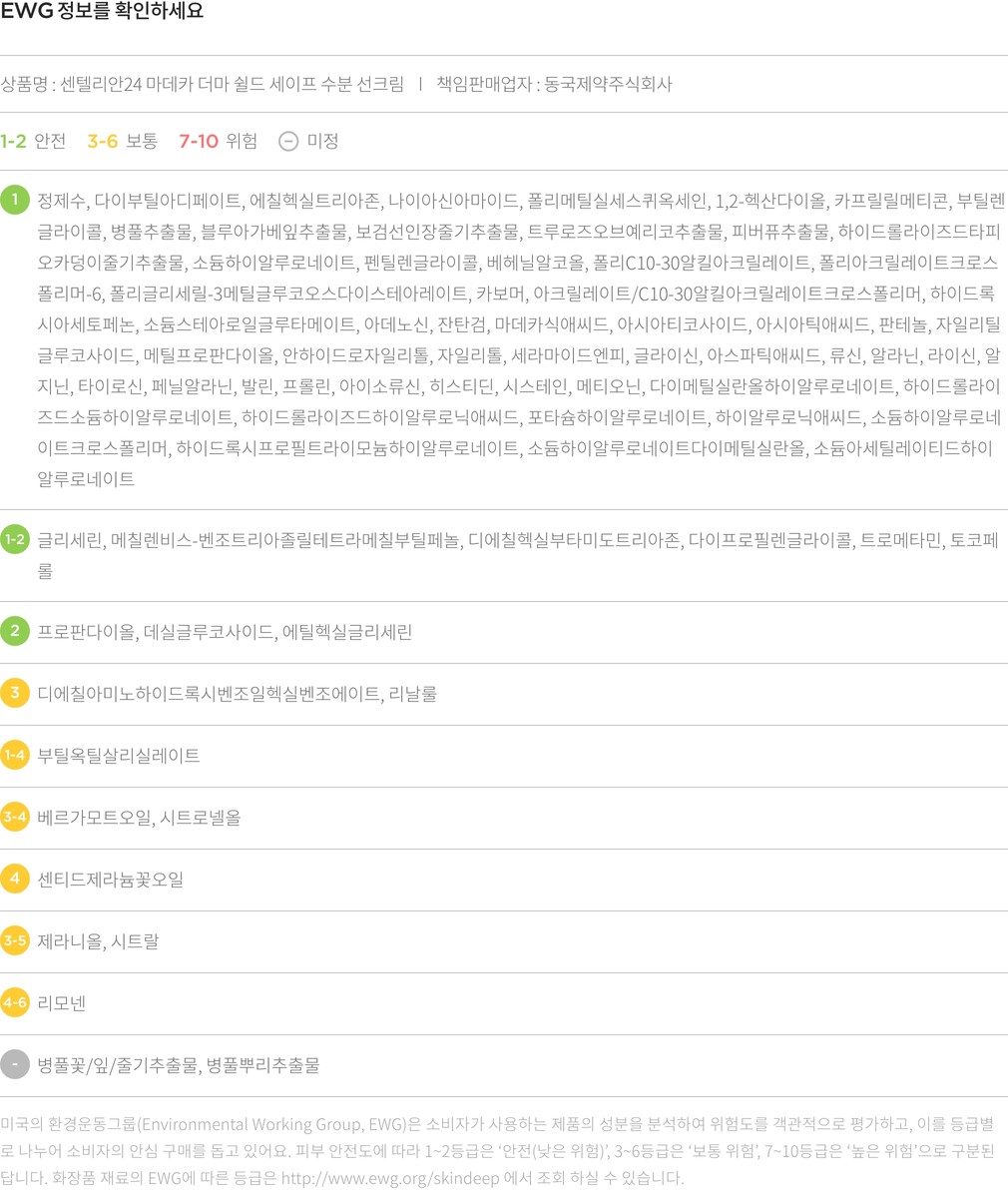Click the red 7-10 위험 legend
The image size is (1008, 1192).
pos(218,141)
